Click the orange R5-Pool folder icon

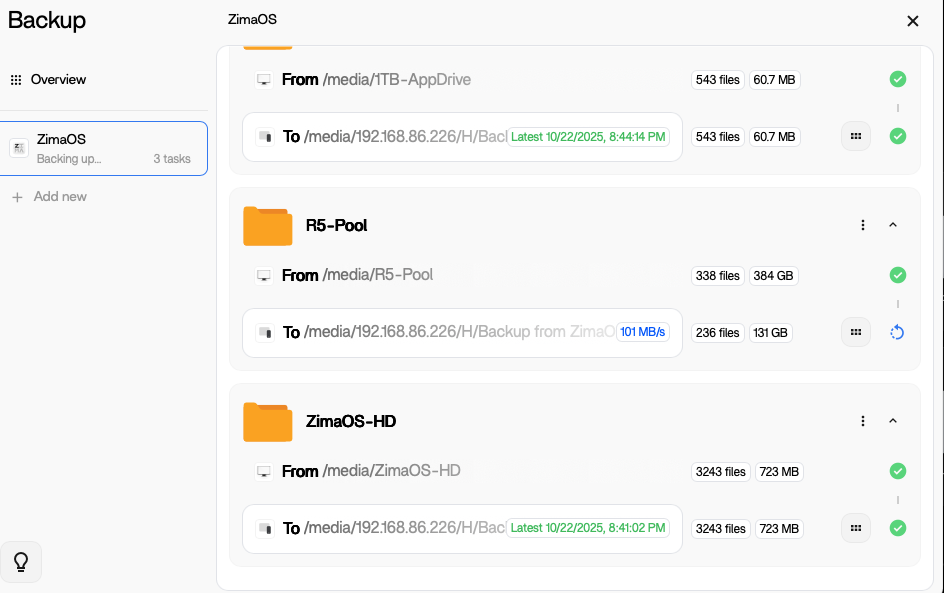pos(267,226)
